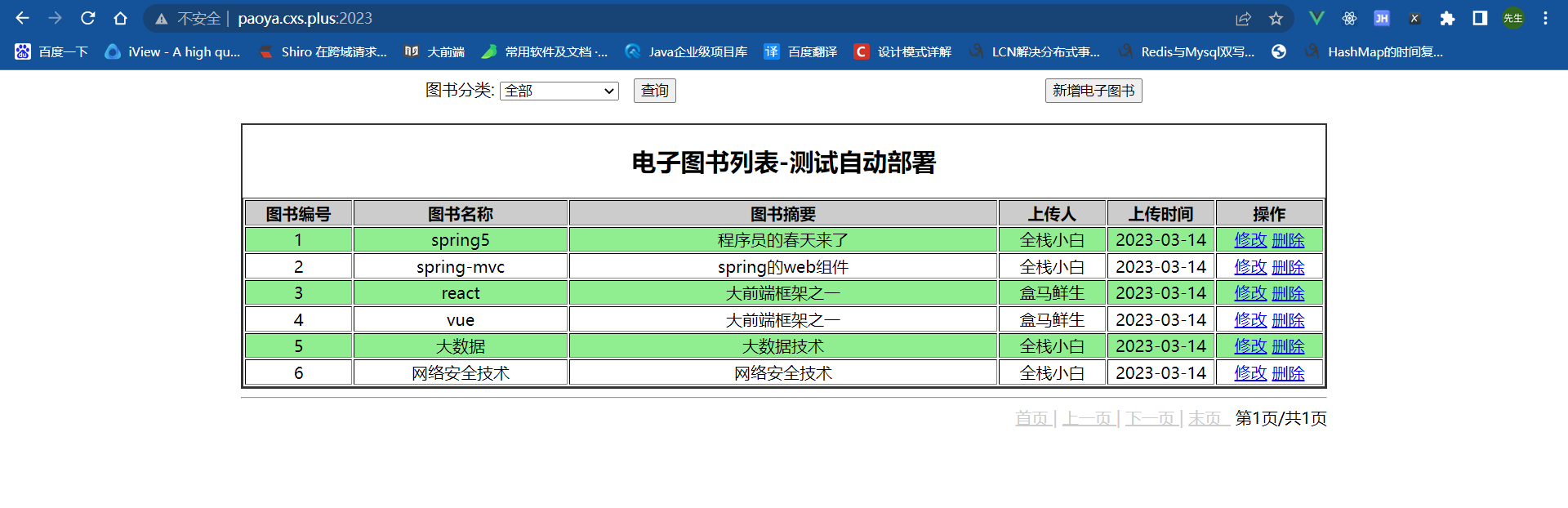Open the green V extension

point(1316,18)
